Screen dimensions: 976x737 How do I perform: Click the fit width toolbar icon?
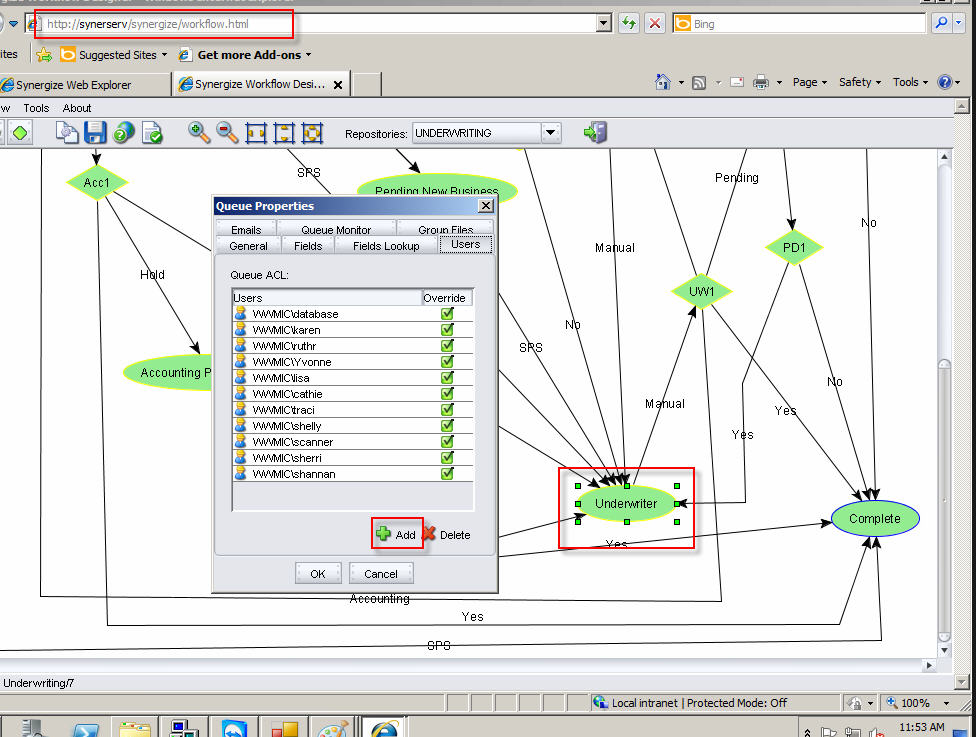point(256,133)
